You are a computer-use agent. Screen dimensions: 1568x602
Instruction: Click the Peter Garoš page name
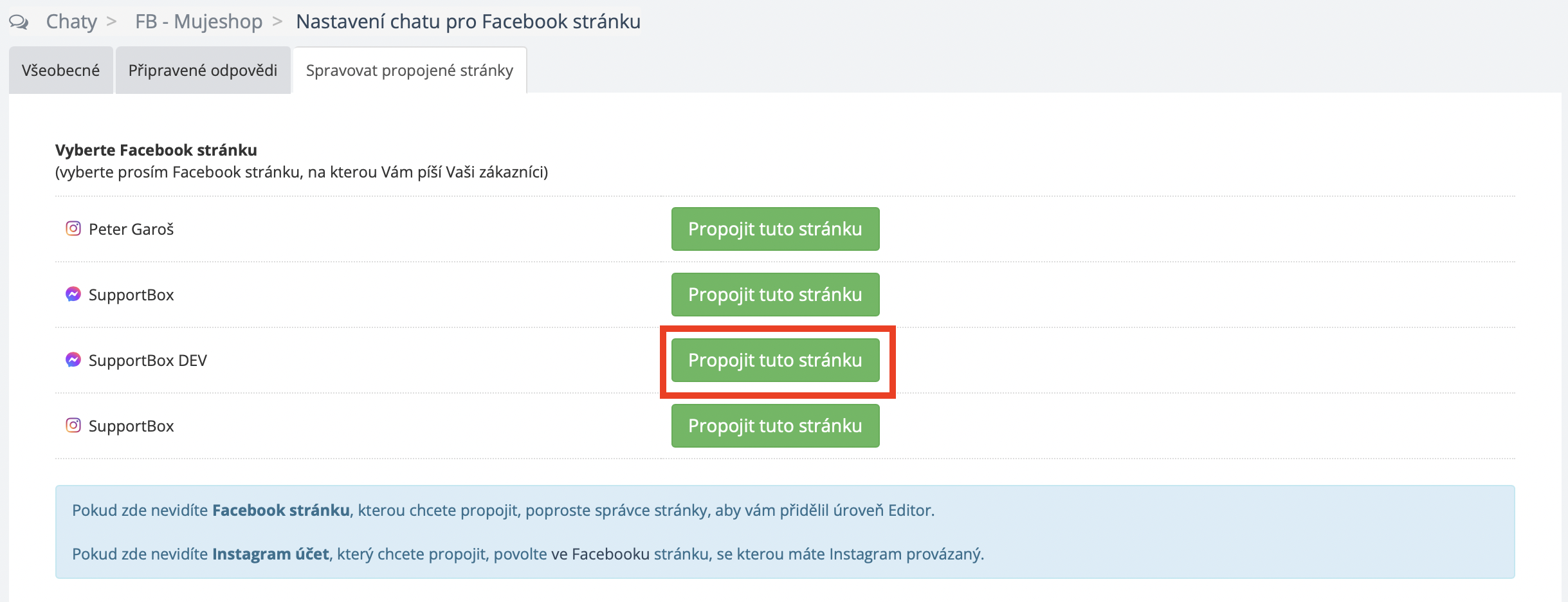131,230
